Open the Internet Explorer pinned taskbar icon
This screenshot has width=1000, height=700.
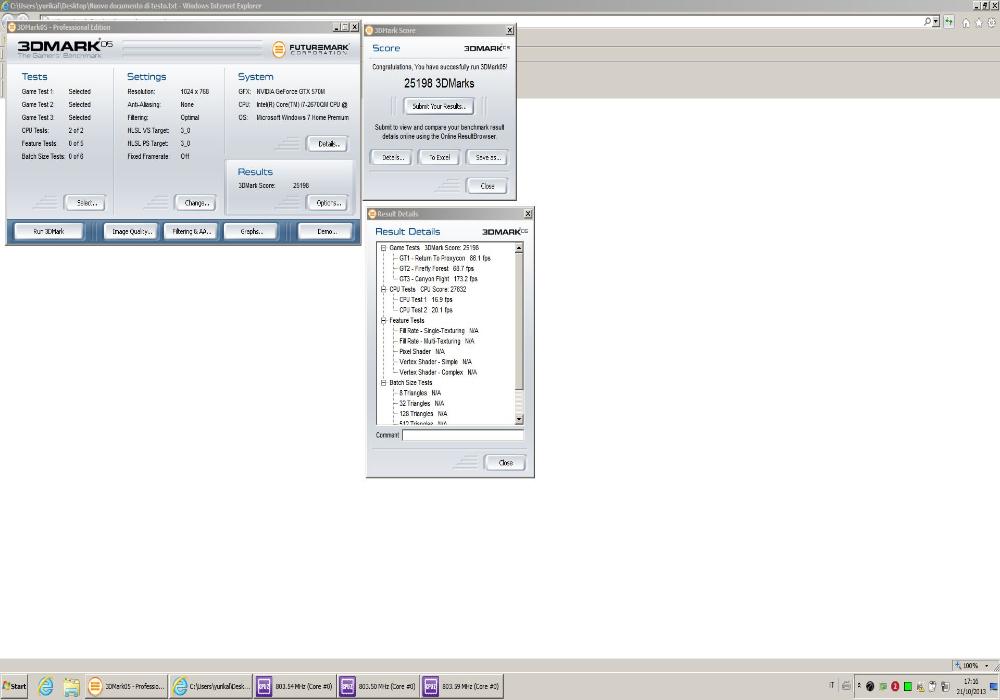(45, 686)
